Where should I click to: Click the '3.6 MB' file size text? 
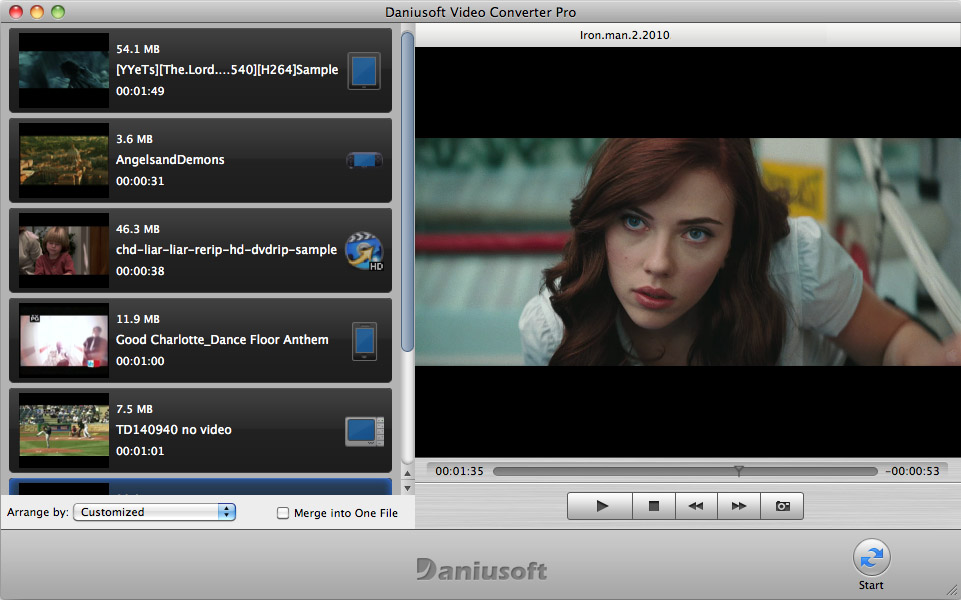[134, 139]
